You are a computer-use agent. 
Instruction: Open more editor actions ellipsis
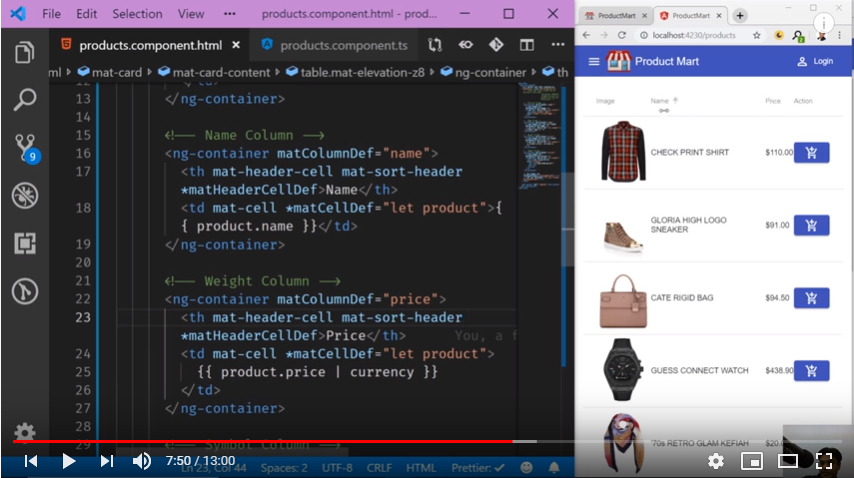[x=558, y=45]
